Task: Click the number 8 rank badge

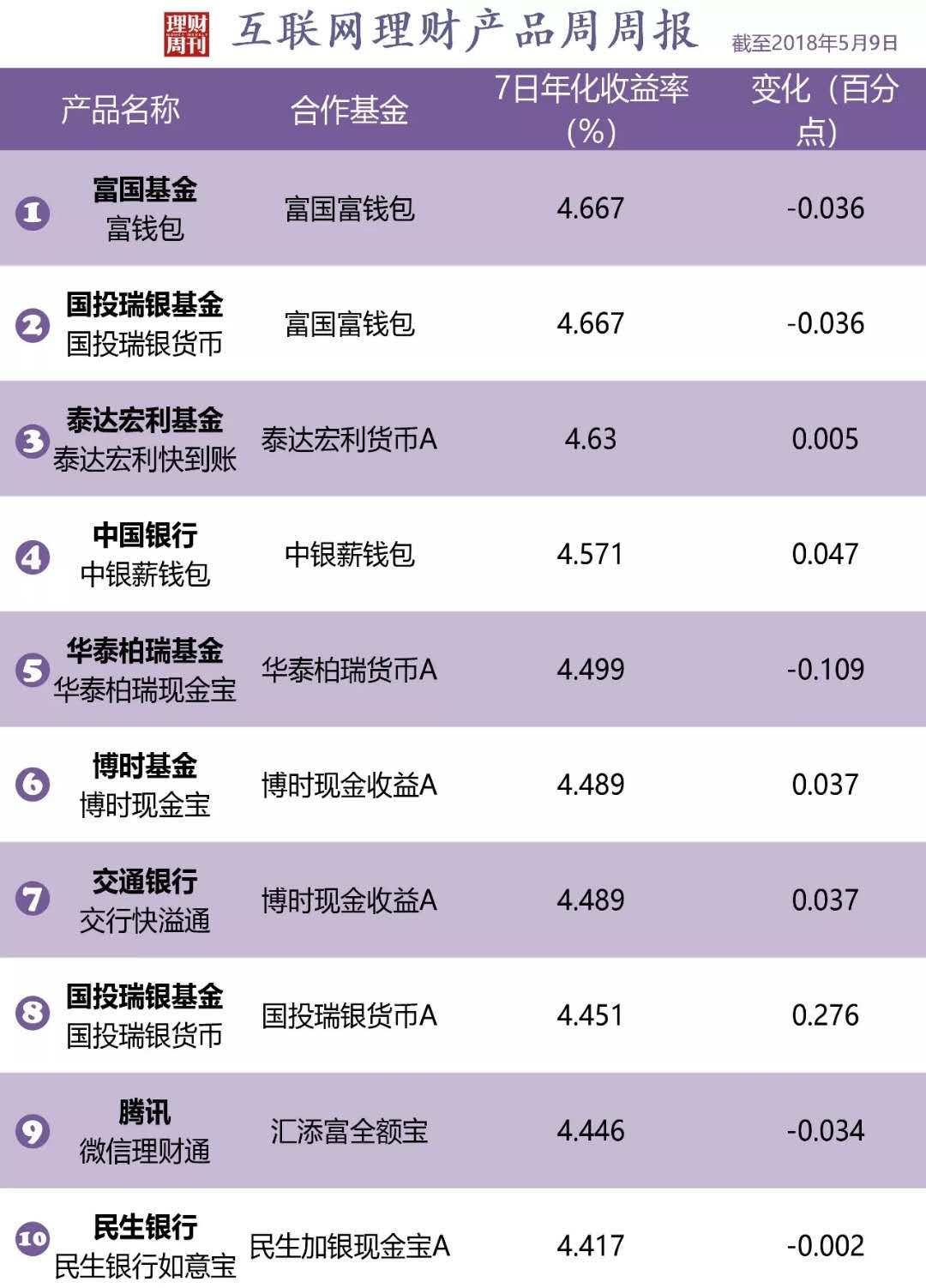Action: coord(33,1014)
